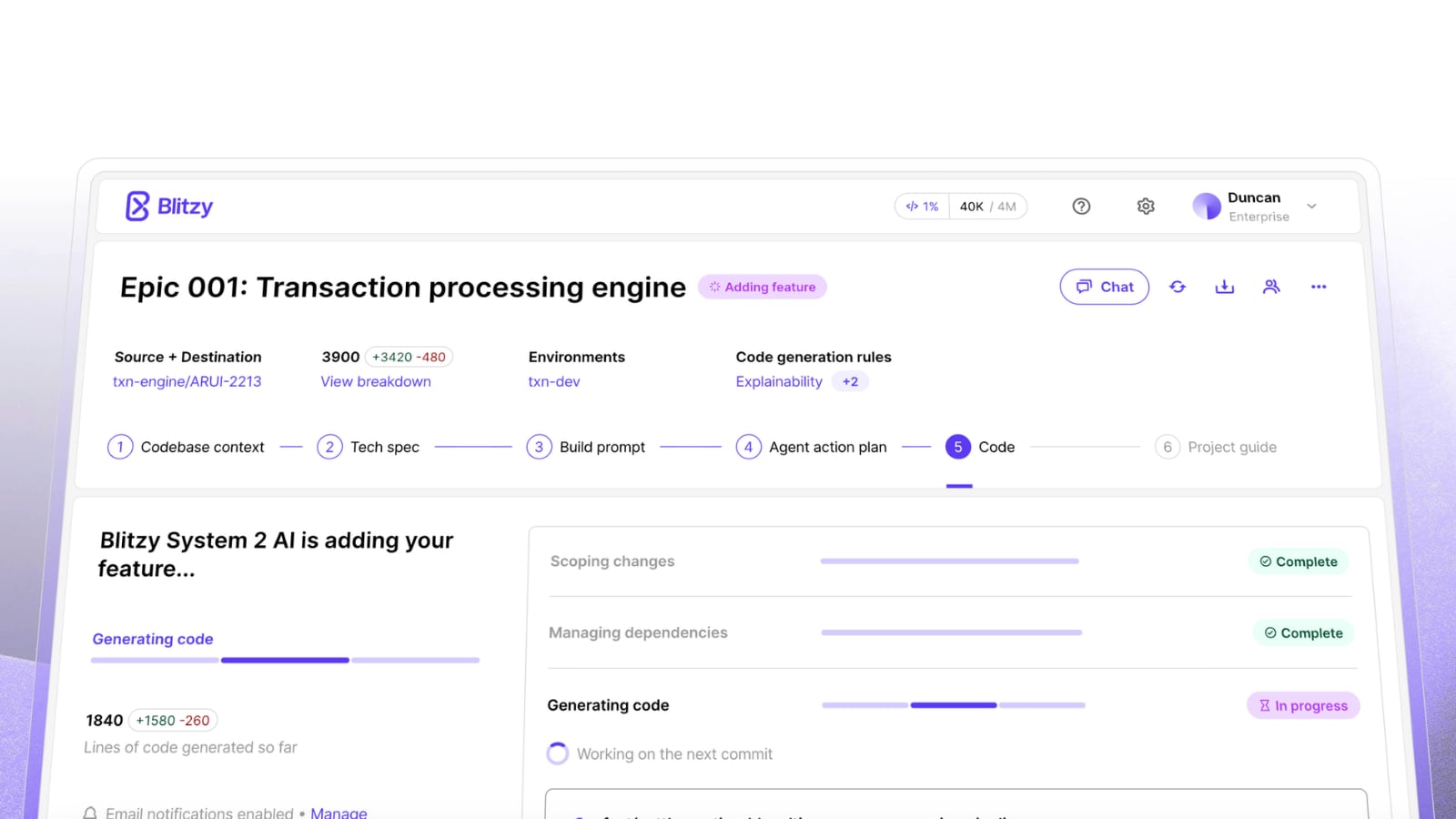This screenshot has width=1456, height=819.
Task: Click Lines of code generated so far text
Action: click(x=190, y=747)
